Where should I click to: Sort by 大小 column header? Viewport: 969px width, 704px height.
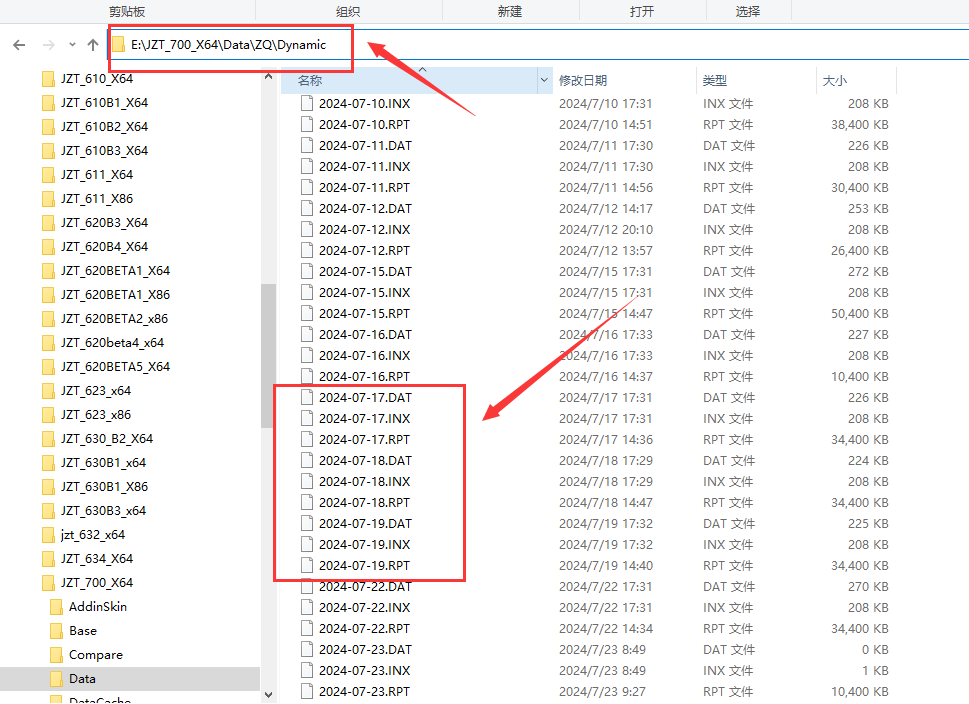[x=834, y=80]
